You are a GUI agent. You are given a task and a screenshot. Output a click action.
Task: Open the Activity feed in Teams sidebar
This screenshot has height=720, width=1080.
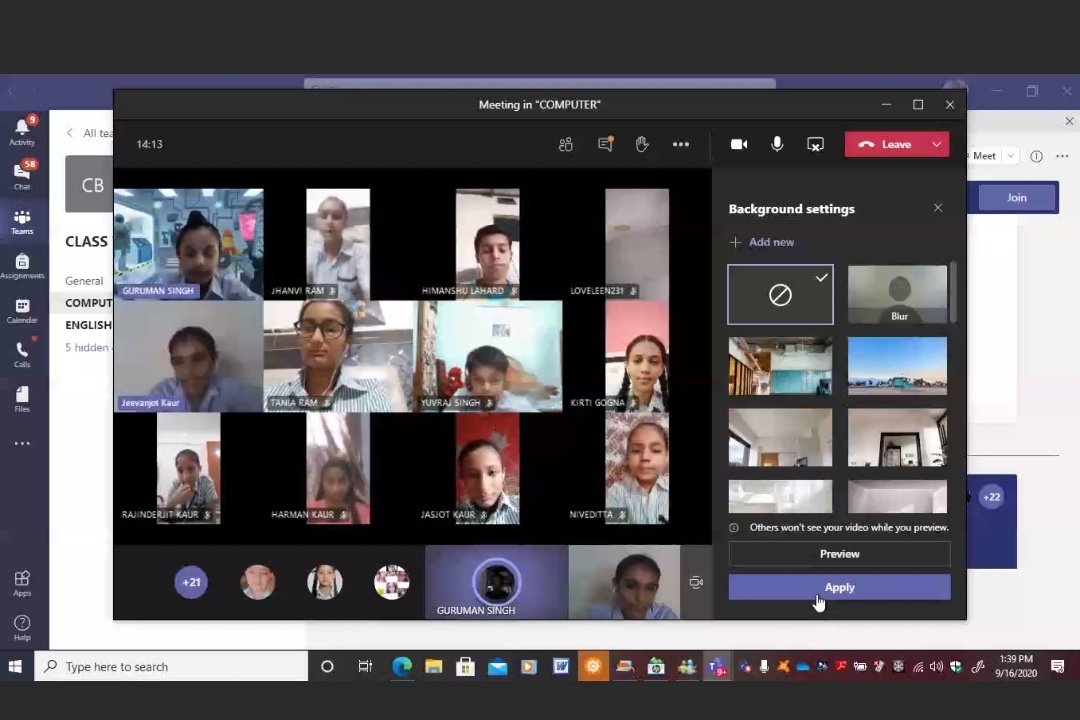(x=22, y=131)
